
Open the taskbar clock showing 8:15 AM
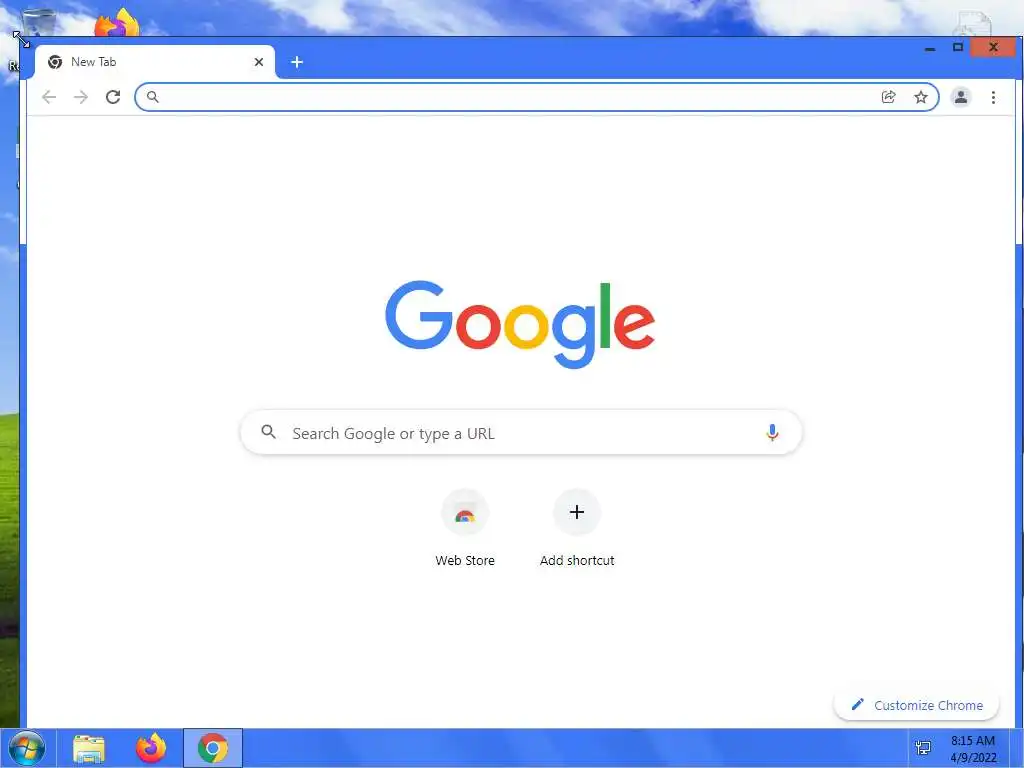(x=973, y=749)
